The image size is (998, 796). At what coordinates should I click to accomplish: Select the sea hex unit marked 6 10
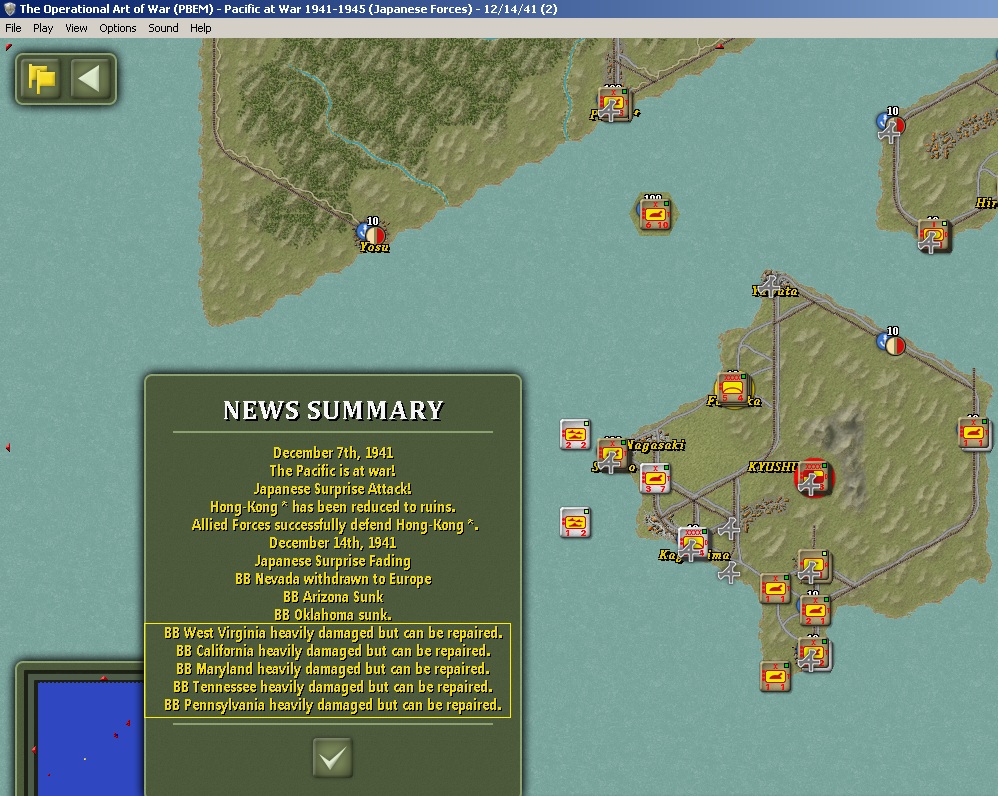654,214
